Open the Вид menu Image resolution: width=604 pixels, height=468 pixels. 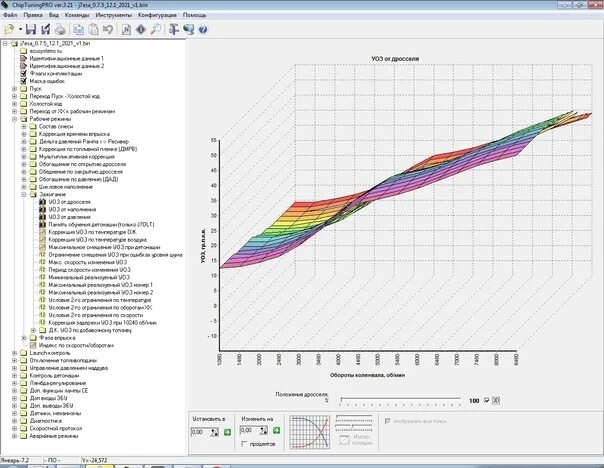(54, 15)
